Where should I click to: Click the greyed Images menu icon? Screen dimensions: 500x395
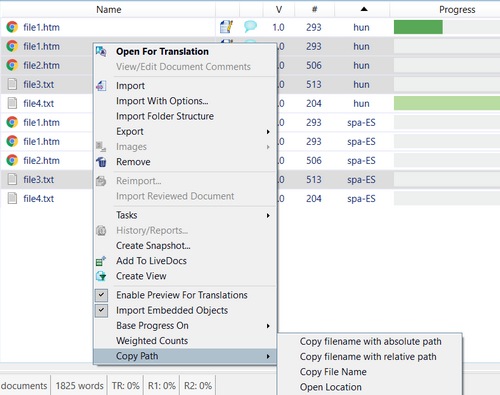coord(101,146)
